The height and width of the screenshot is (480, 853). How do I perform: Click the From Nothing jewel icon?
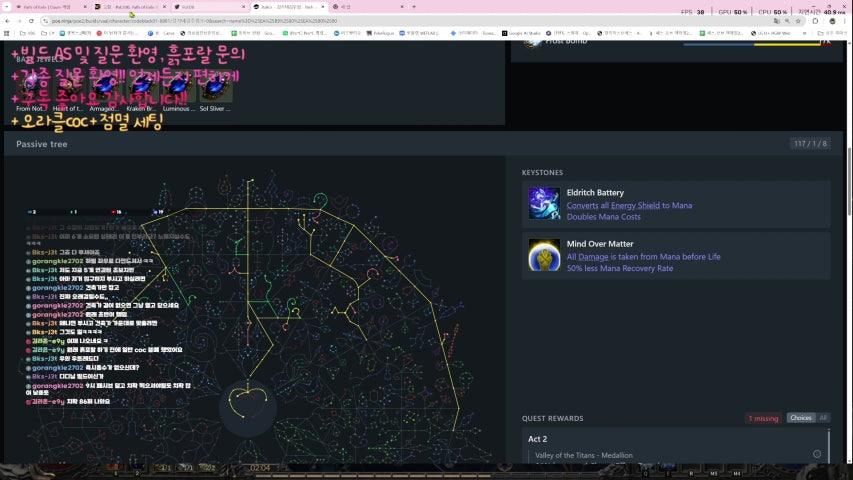point(31,91)
